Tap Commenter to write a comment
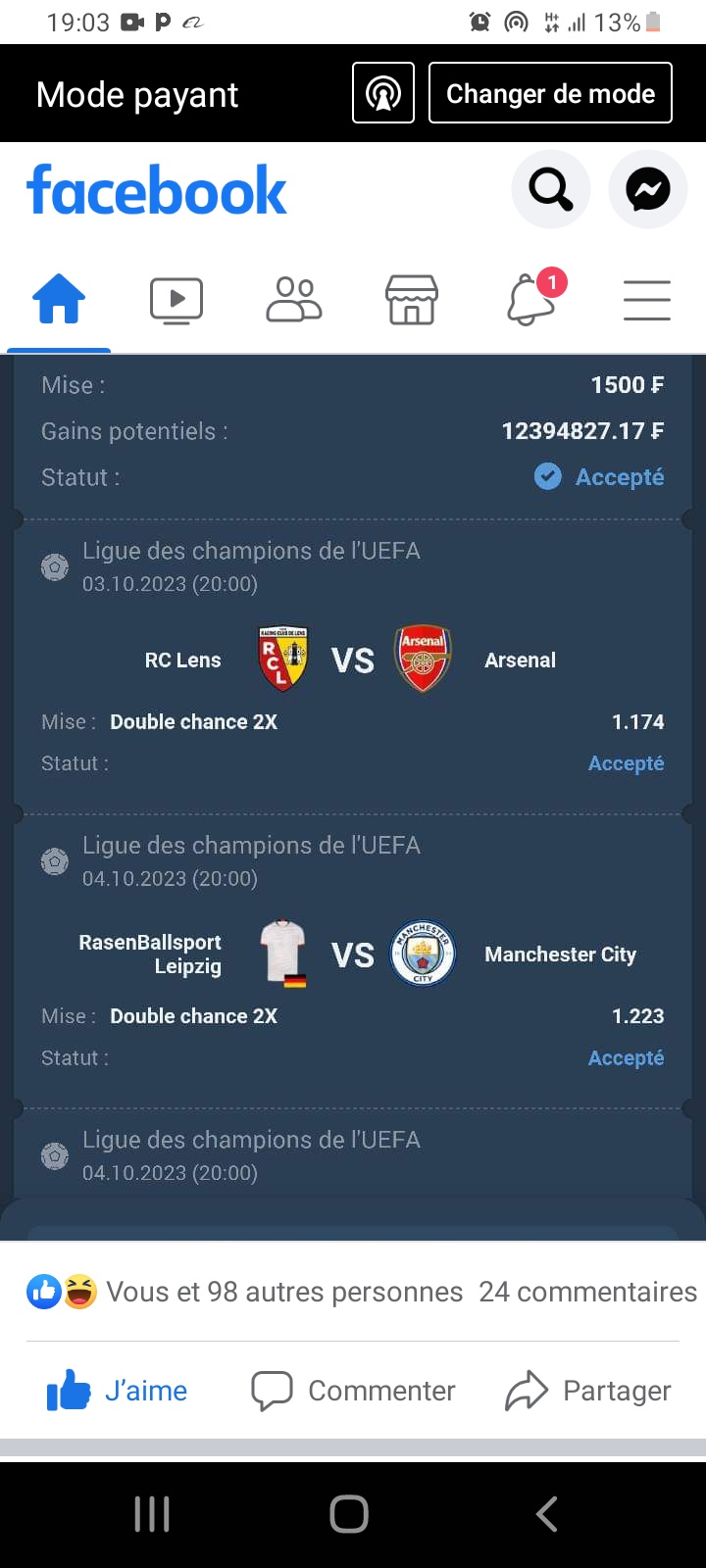This screenshot has height=1568, width=706. [354, 1391]
